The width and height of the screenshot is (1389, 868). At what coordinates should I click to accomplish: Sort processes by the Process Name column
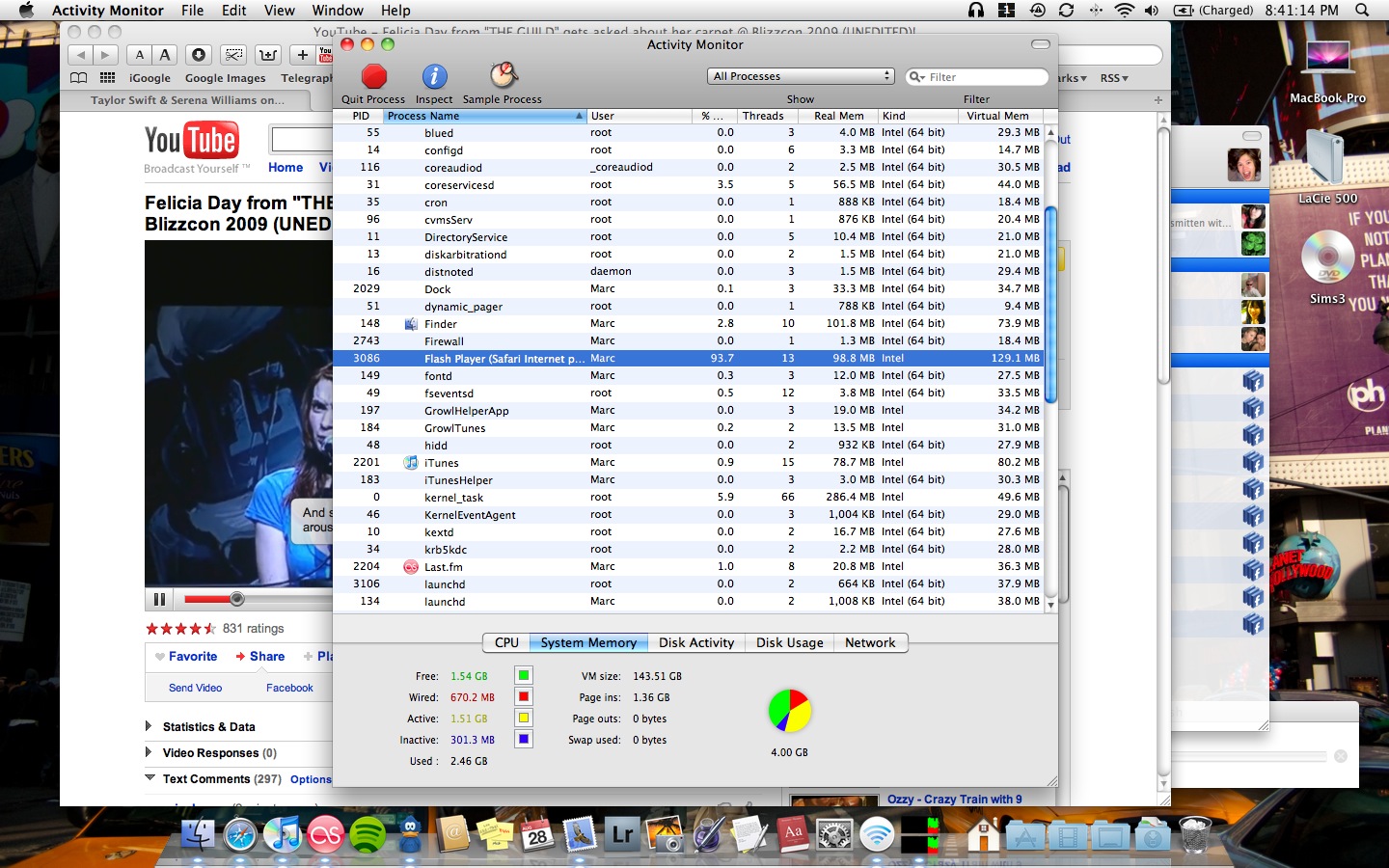(485, 116)
